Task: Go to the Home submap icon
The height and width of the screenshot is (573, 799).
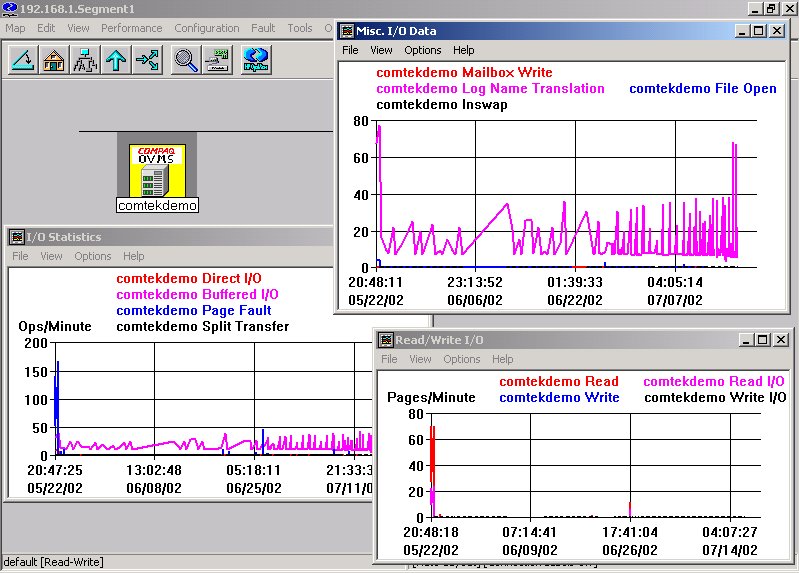Action: click(x=54, y=60)
